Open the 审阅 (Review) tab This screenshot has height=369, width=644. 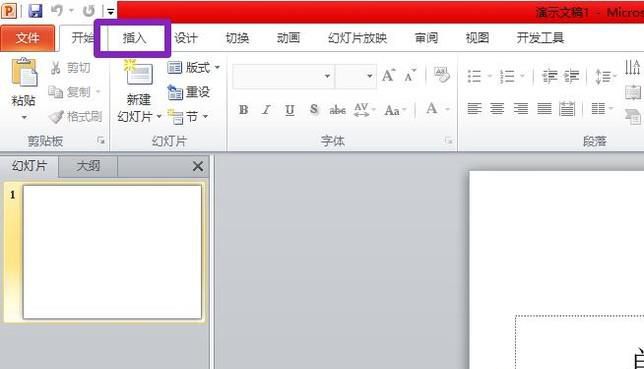pyautogui.click(x=426, y=38)
